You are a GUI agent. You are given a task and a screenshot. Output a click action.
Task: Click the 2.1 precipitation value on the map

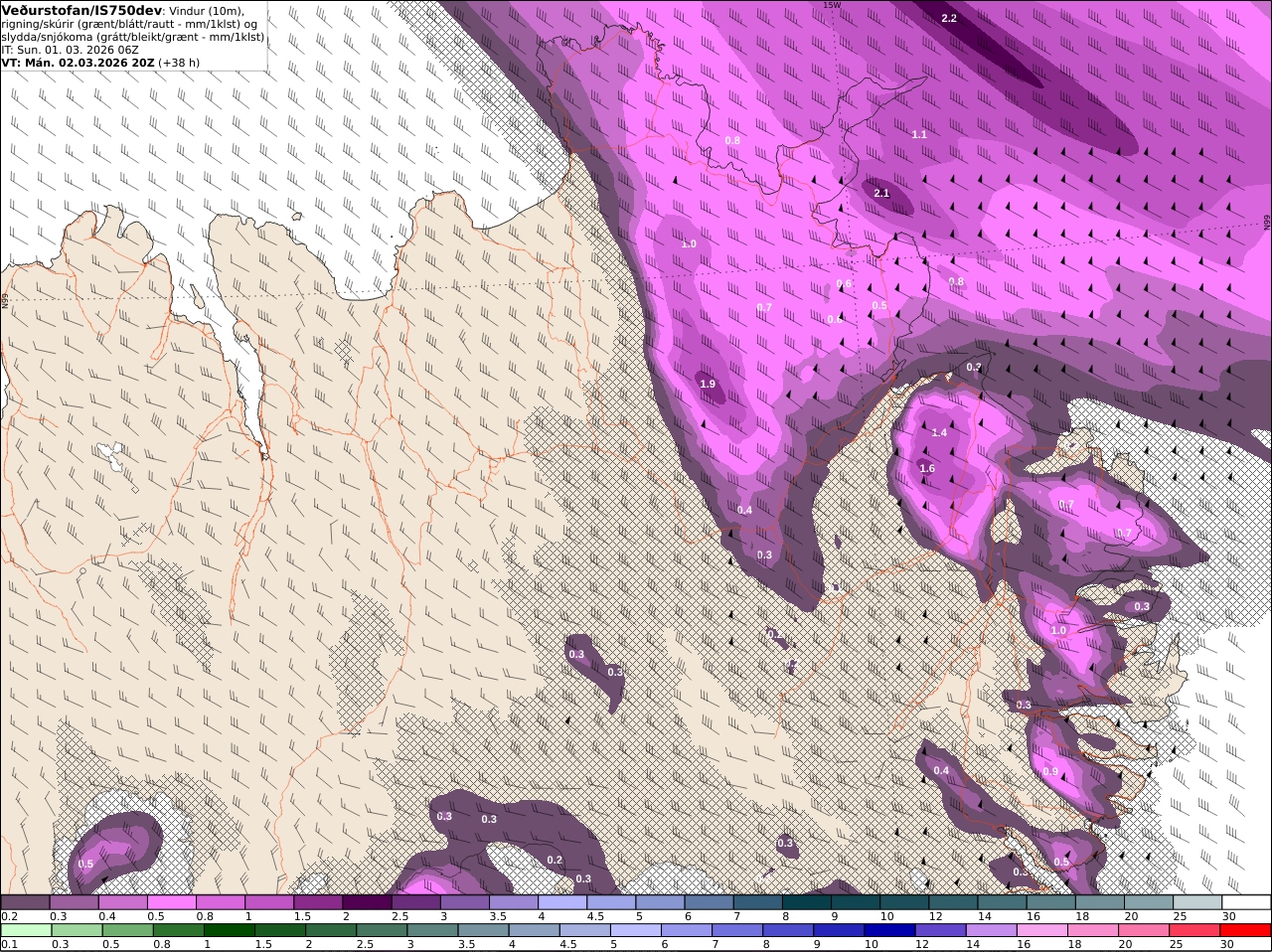tap(881, 193)
